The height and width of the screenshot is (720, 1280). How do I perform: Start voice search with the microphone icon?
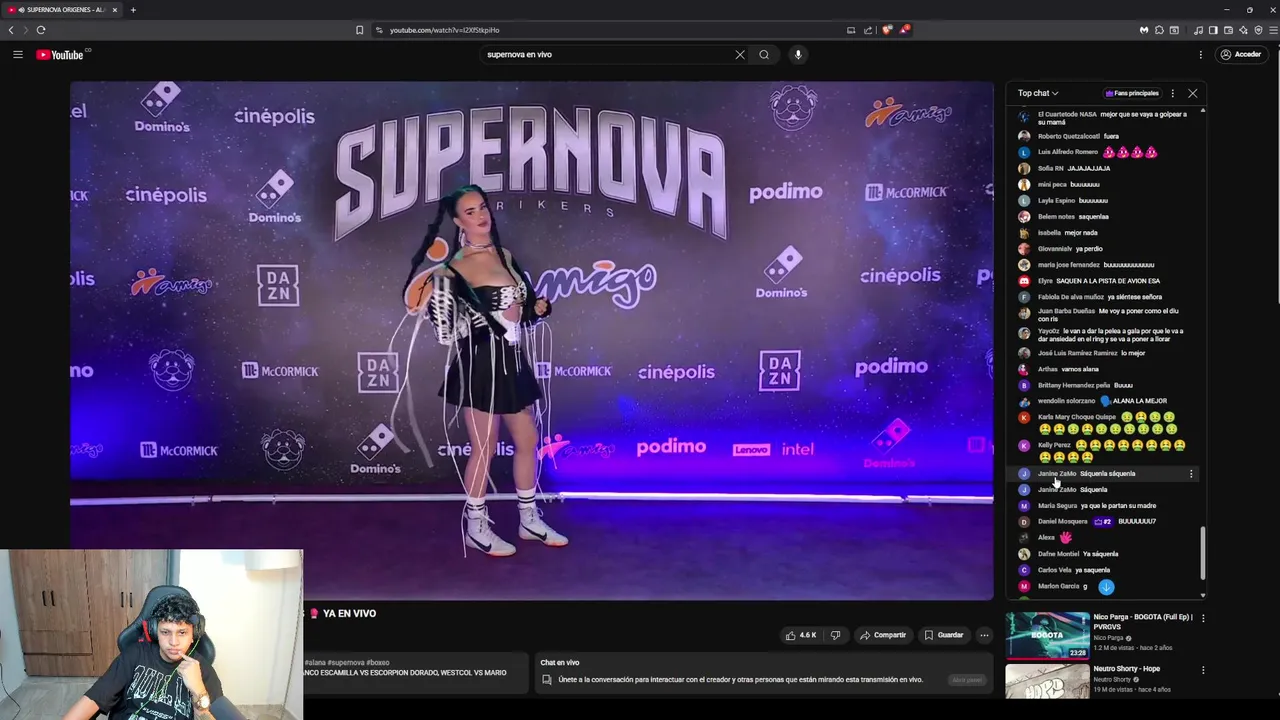(x=798, y=54)
